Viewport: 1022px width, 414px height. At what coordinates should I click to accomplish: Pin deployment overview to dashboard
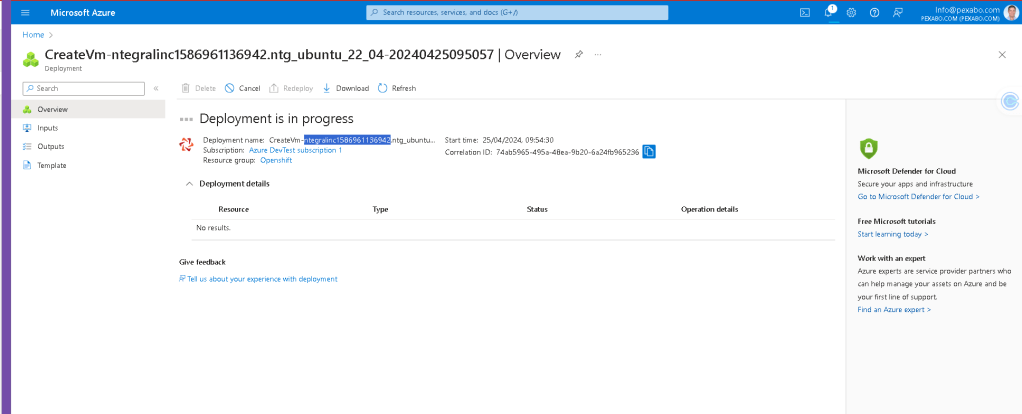click(x=578, y=55)
